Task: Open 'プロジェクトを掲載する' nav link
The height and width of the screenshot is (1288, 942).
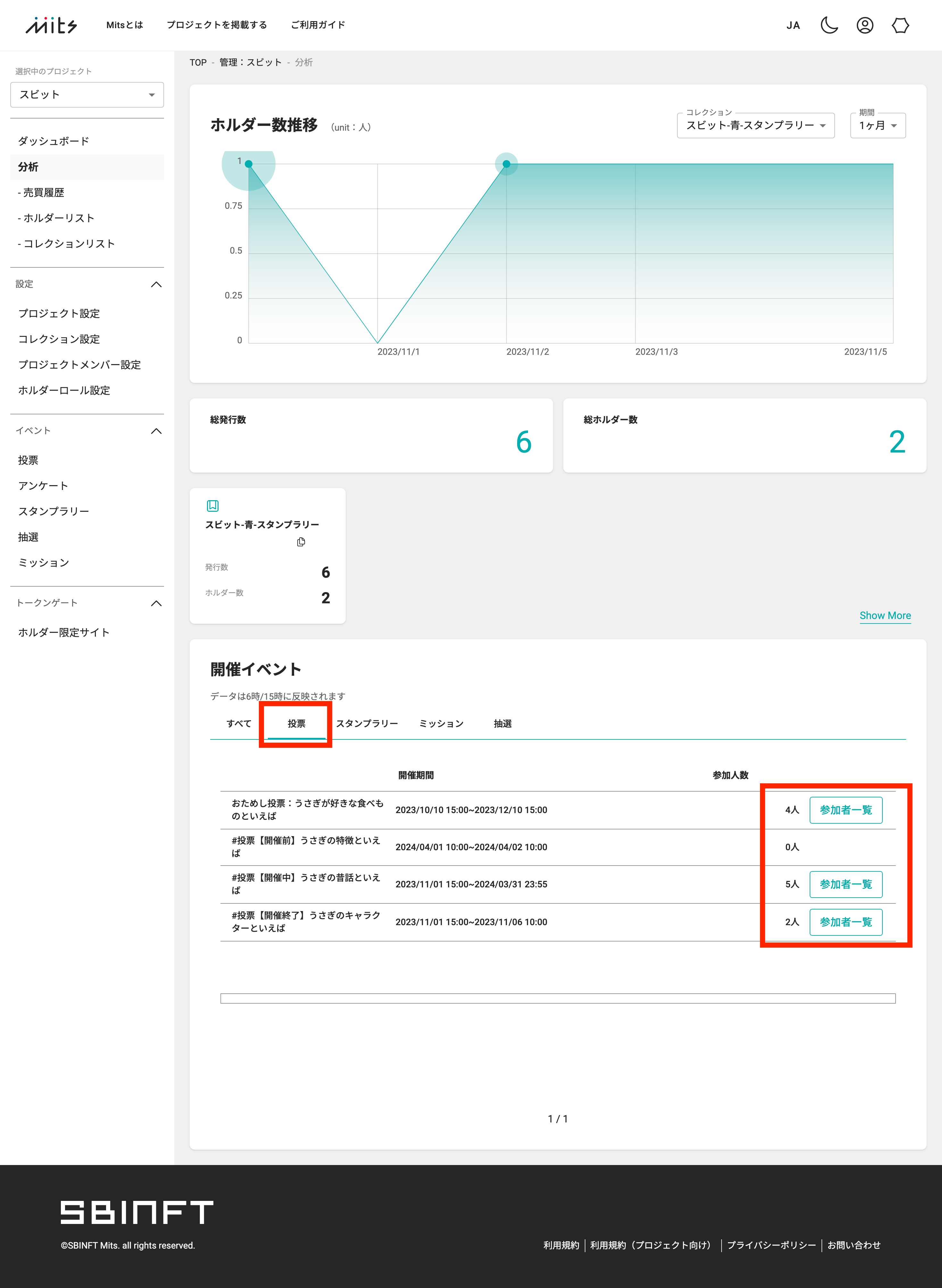Action: tap(217, 25)
